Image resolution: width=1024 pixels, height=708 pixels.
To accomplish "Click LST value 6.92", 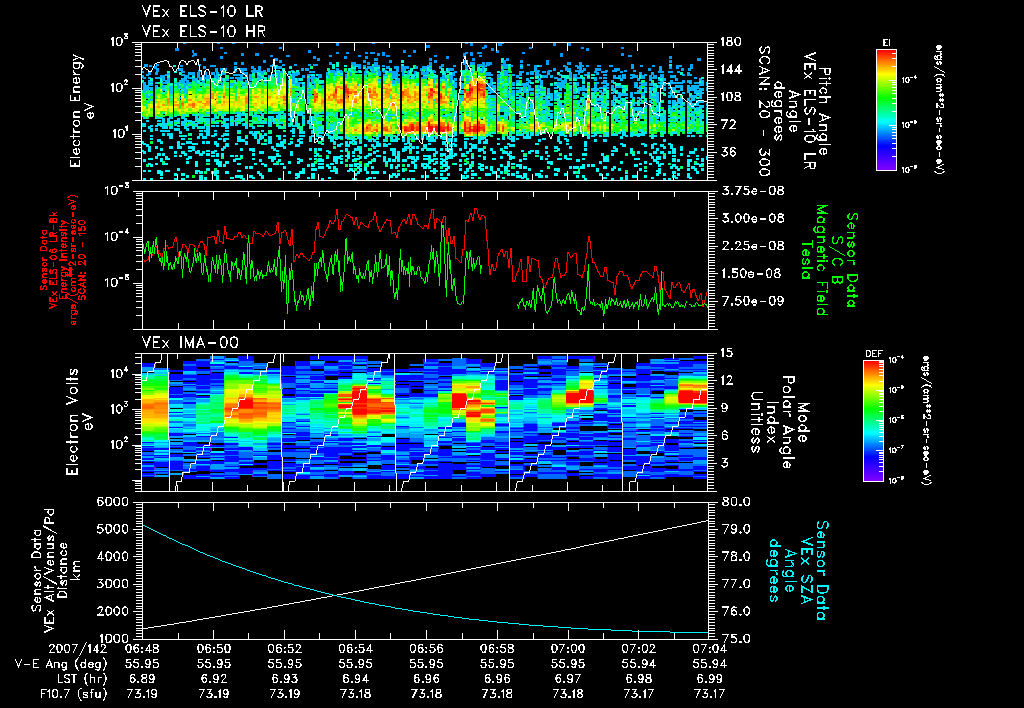I will (x=214, y=679).
